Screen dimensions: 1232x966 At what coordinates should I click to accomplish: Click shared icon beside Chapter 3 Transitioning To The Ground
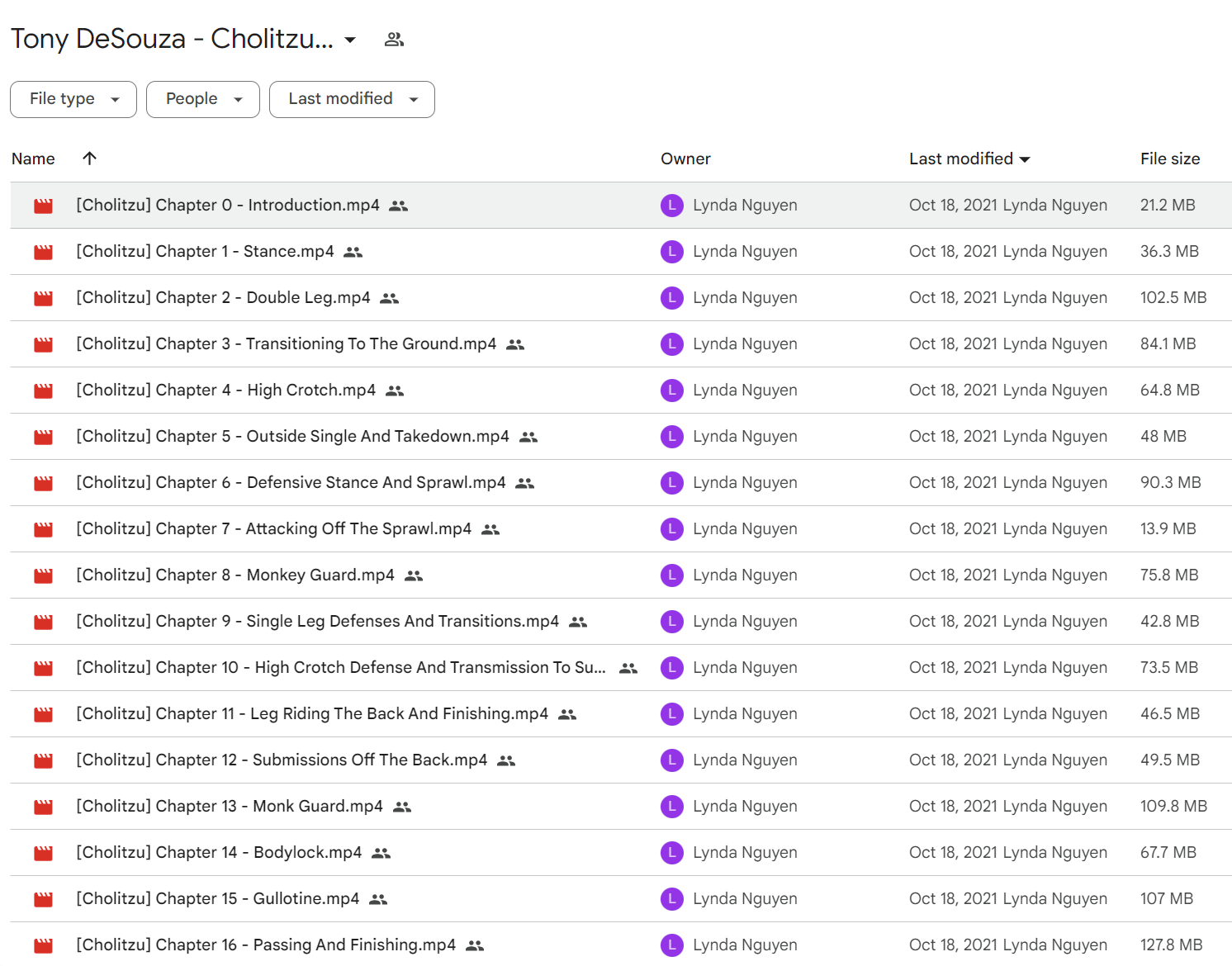[515, 344]
